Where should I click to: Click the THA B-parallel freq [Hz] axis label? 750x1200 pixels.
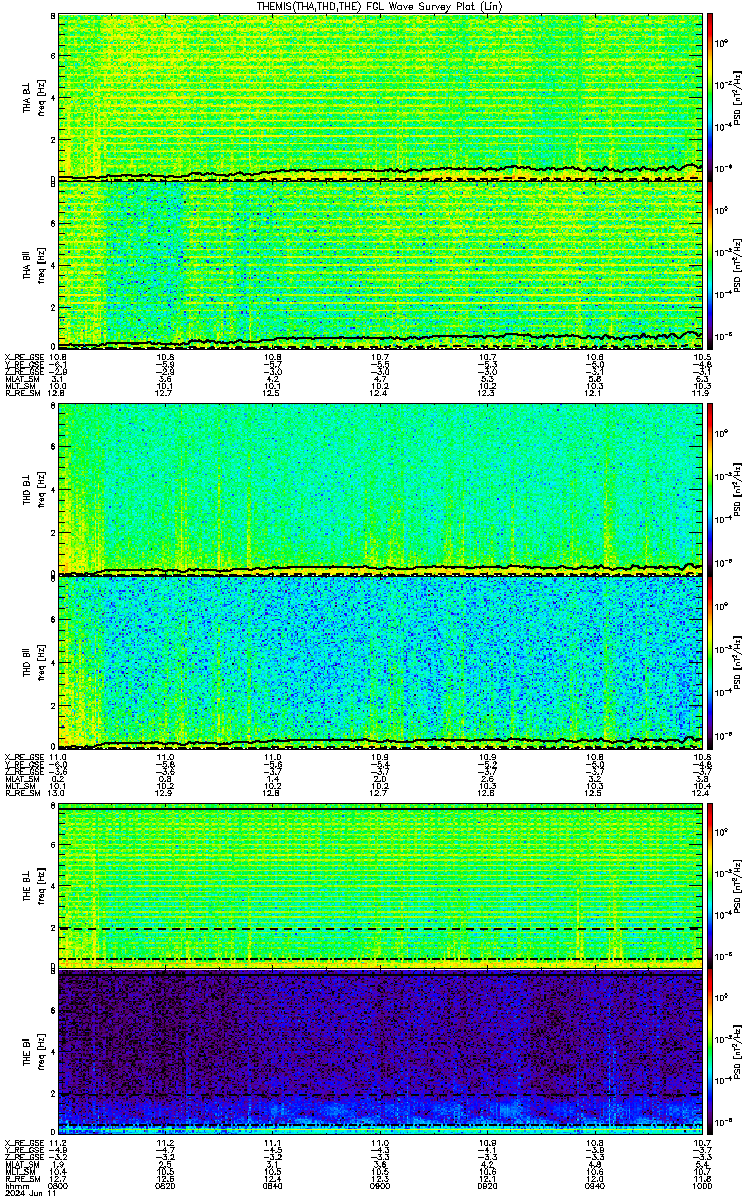click(40, 264)
